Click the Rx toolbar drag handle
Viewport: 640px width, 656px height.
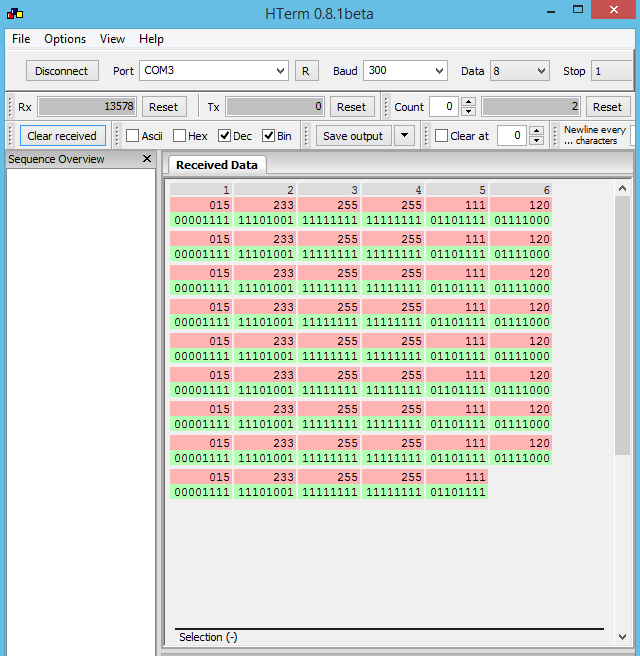[x=10, y=107]
